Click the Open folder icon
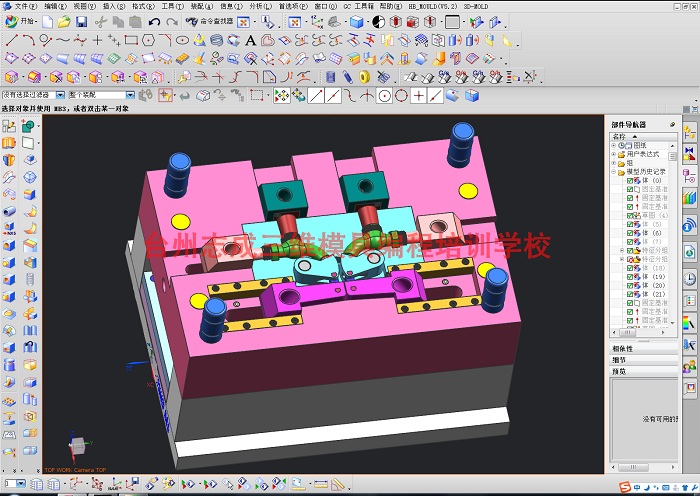 (x=64, y=22)
